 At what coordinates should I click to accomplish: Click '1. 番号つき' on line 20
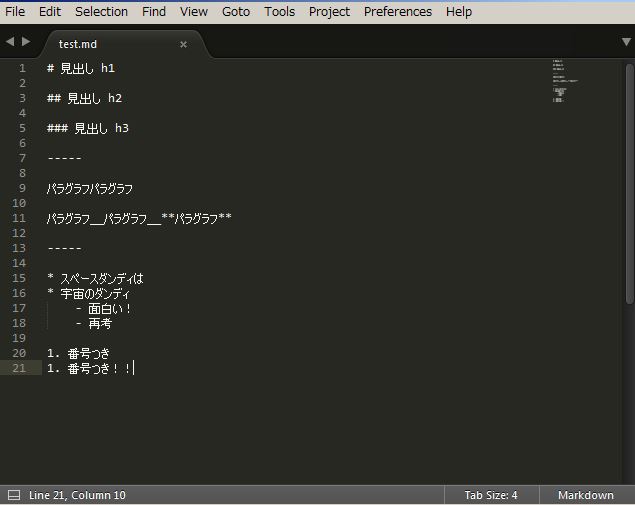(x=78, y=354)
